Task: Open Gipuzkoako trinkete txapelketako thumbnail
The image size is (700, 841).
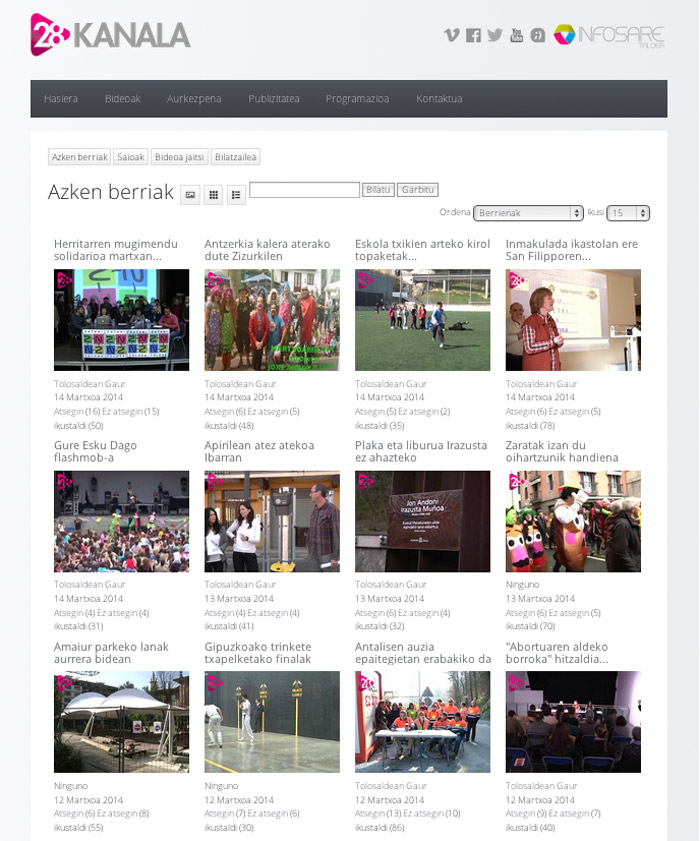Action: [x=272, y=722]
